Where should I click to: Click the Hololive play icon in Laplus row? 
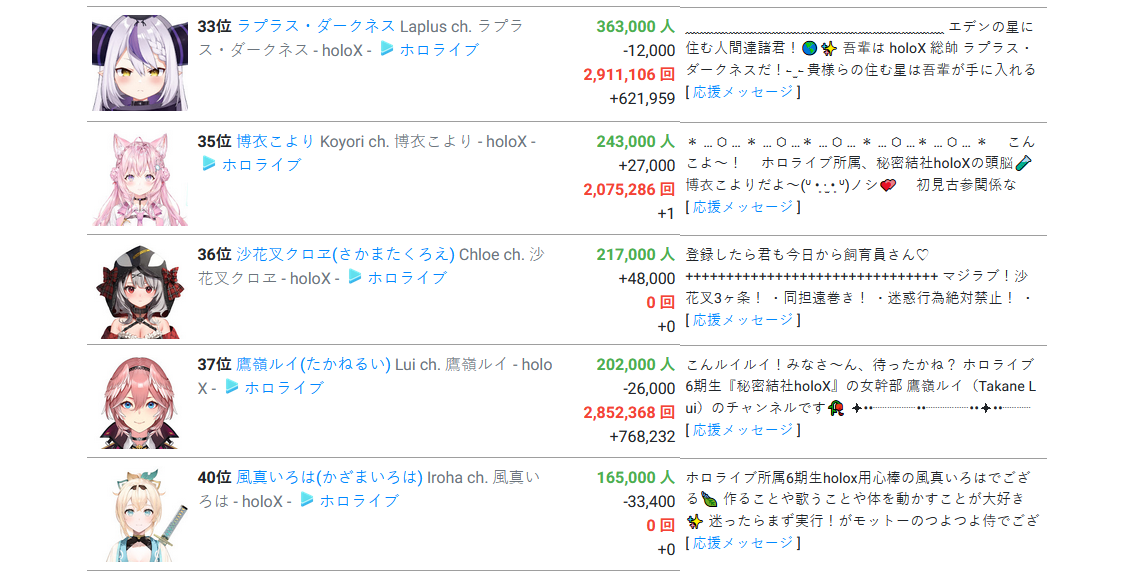tap(387, 49)
